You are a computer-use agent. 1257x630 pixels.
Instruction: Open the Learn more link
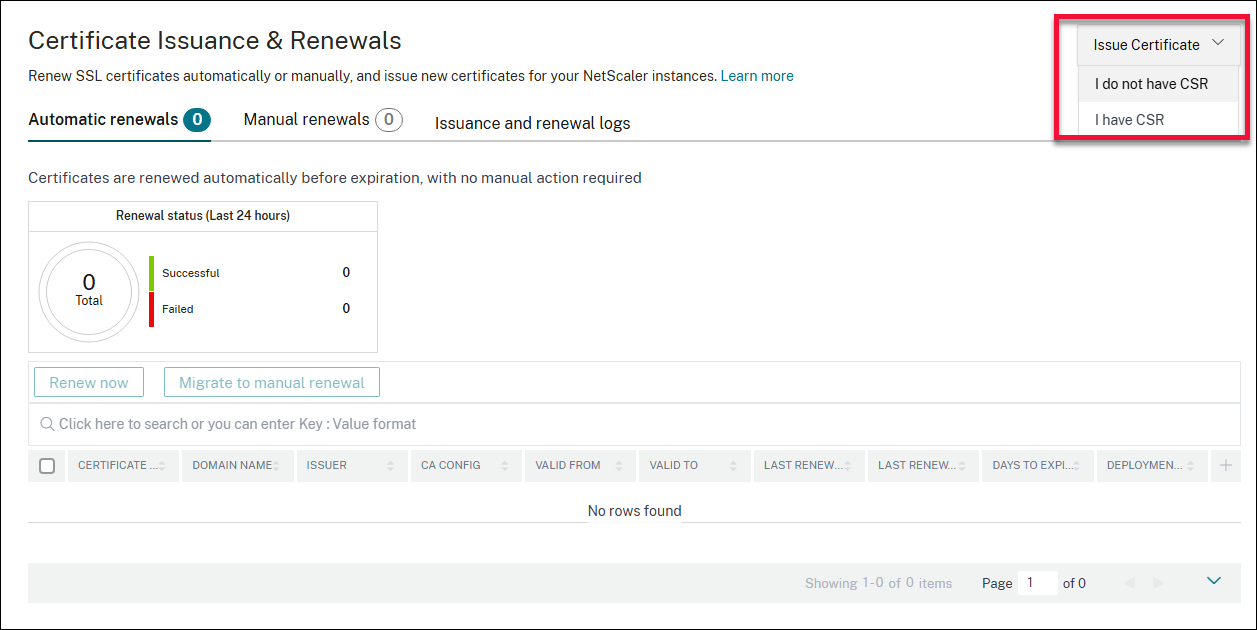(757, 75)
